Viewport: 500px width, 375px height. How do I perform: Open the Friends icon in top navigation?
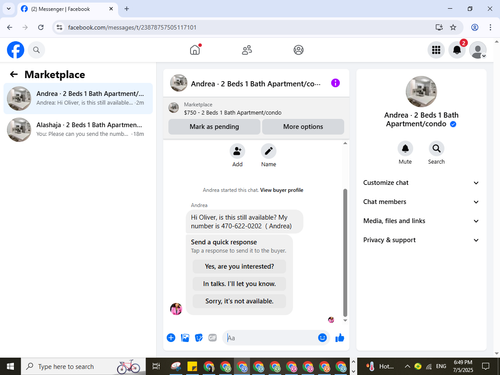click(x=247, y=50)
